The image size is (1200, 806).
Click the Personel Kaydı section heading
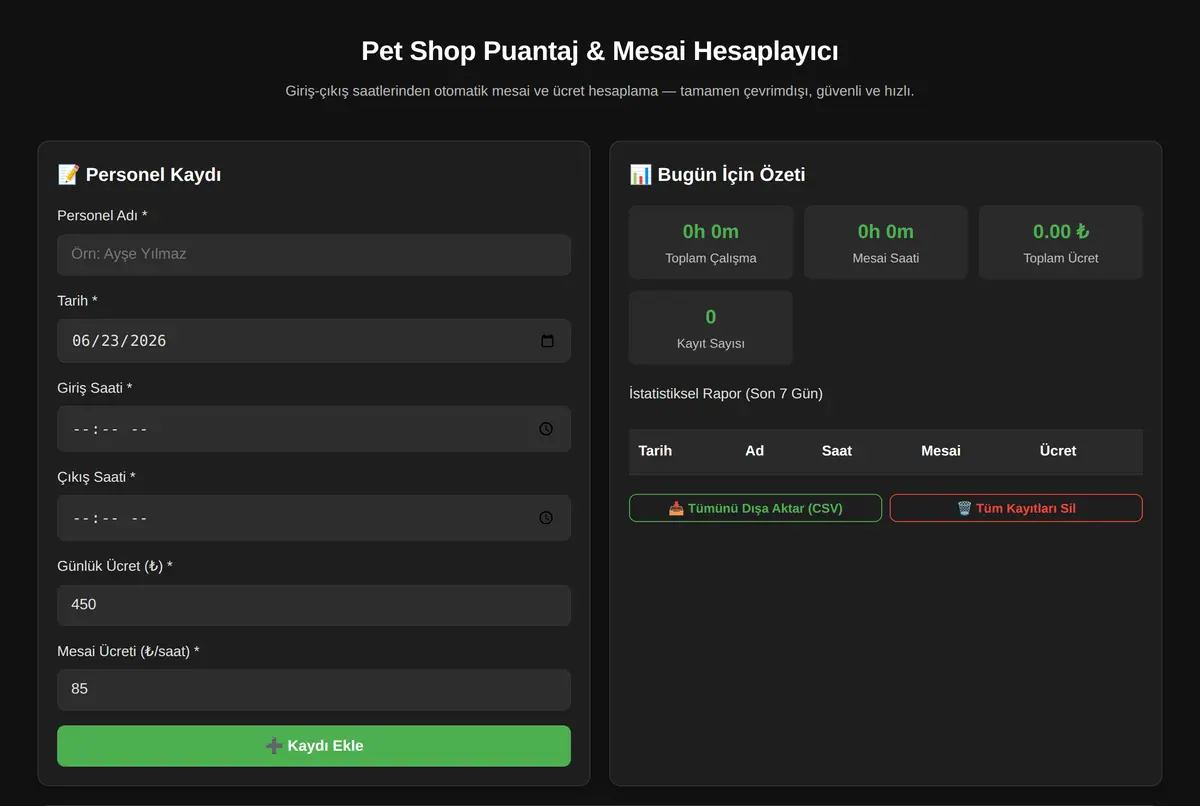[139, 175]
